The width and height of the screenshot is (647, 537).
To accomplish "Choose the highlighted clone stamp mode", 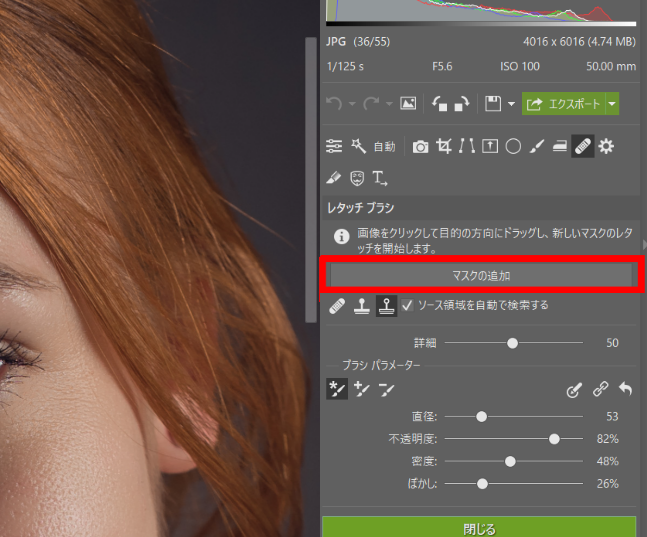I will pos(387,306).
